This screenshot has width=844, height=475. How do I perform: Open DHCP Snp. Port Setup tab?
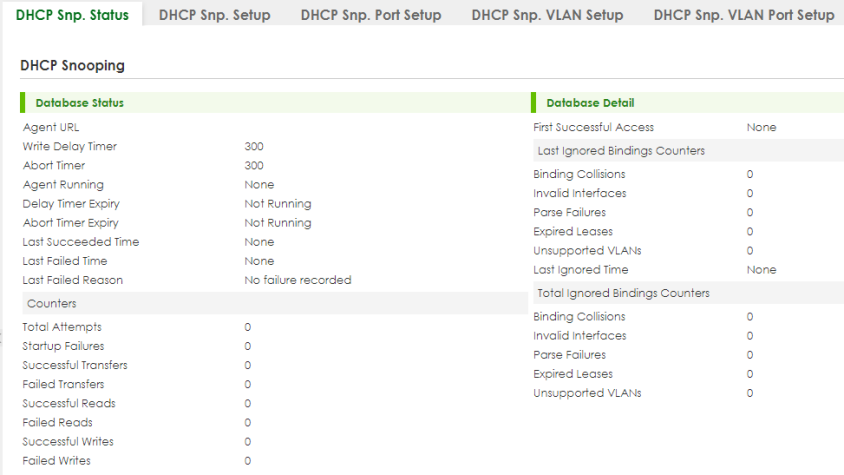point(371,15)
